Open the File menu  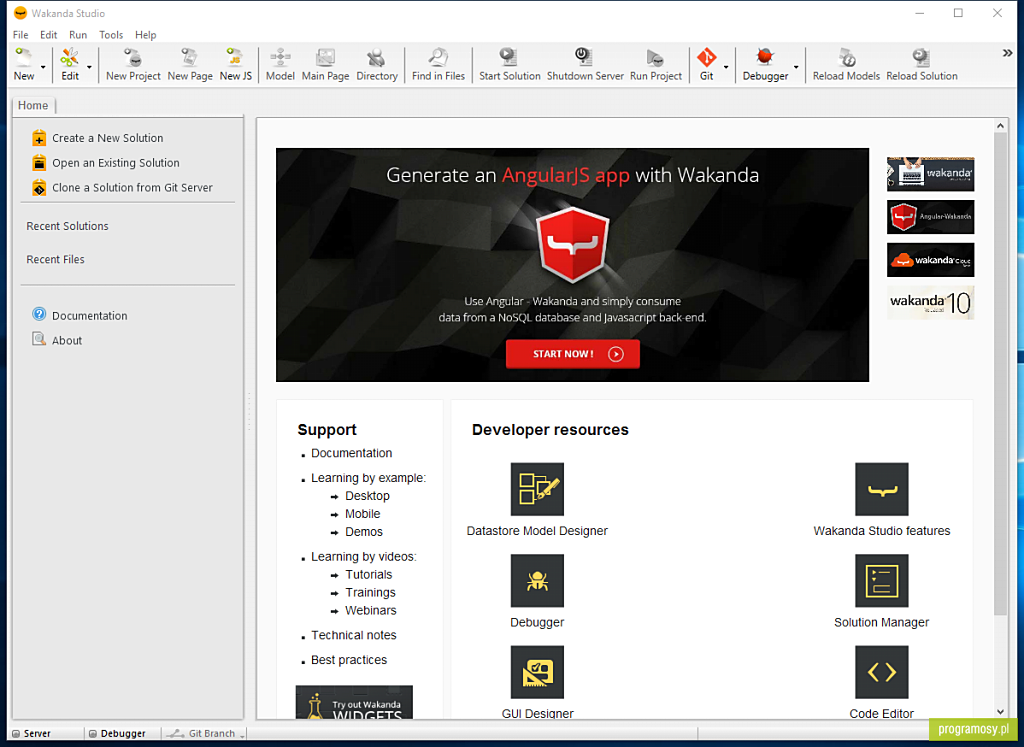20,35
